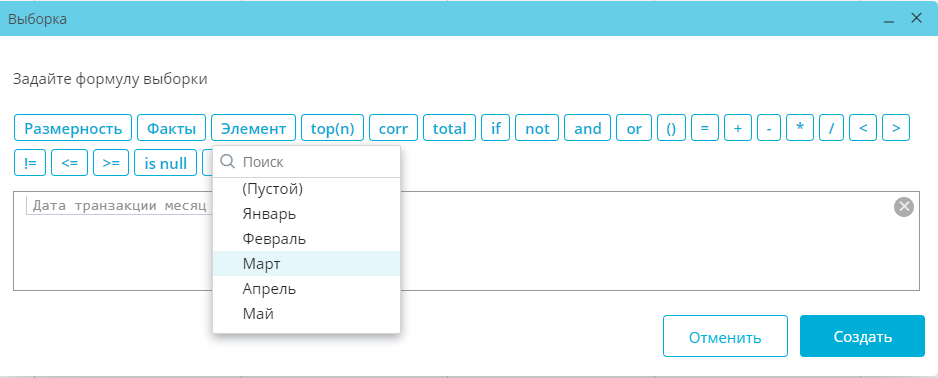
Task: Insert the parentheses () operator
Action: pyautogui.click(x=671, y=128)
